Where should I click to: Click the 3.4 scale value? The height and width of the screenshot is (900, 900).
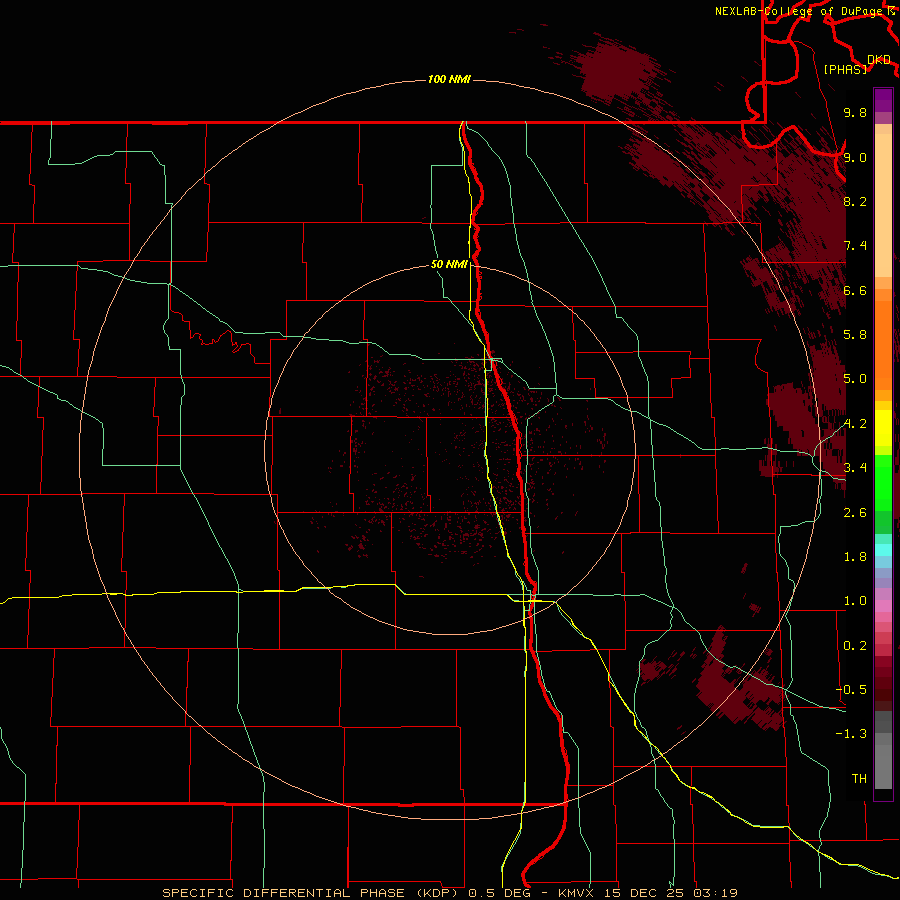855,468
